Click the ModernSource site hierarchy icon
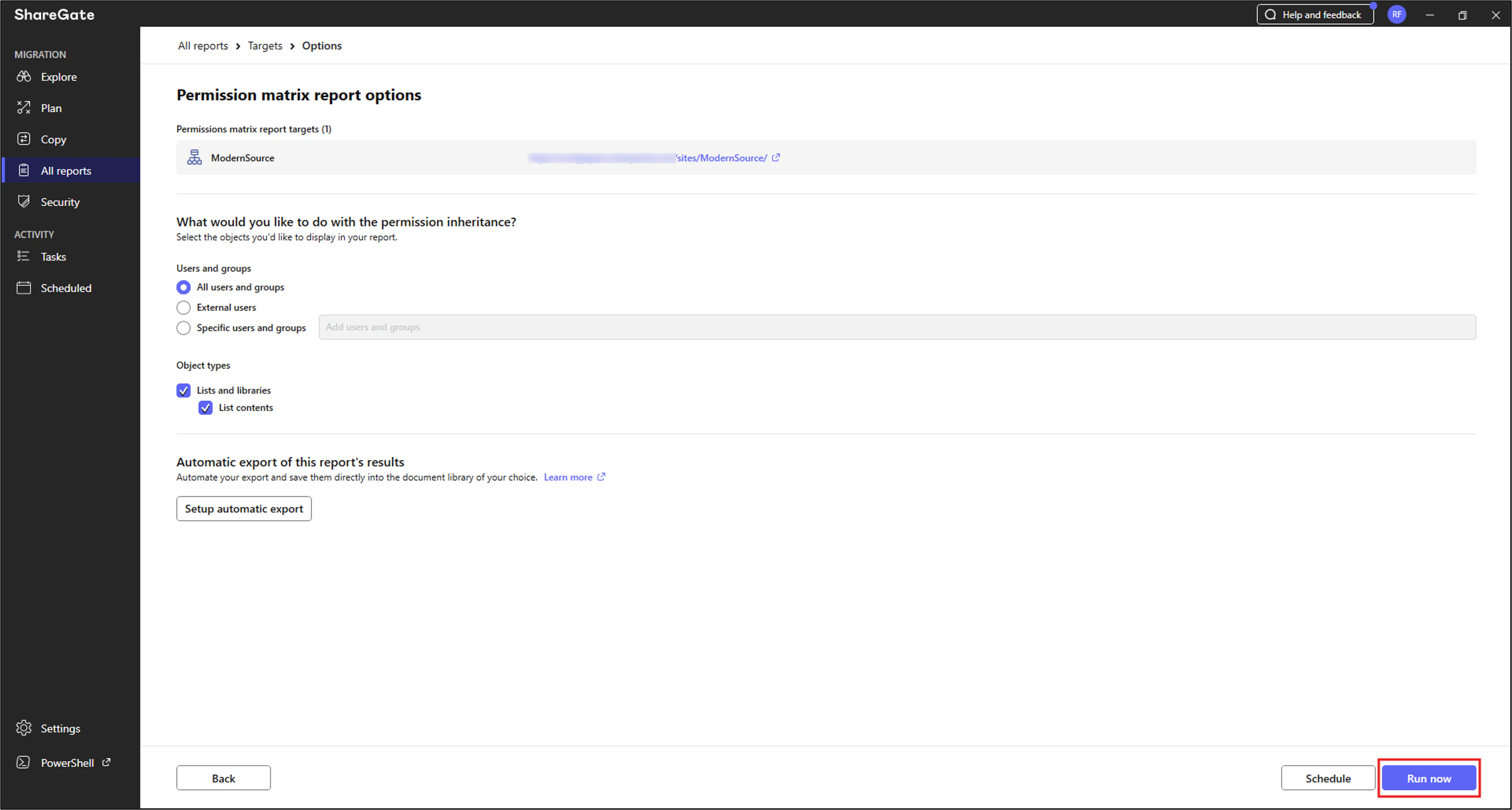Image resolution: width=1512 pixels, height=810 pixels. [194, 157]
